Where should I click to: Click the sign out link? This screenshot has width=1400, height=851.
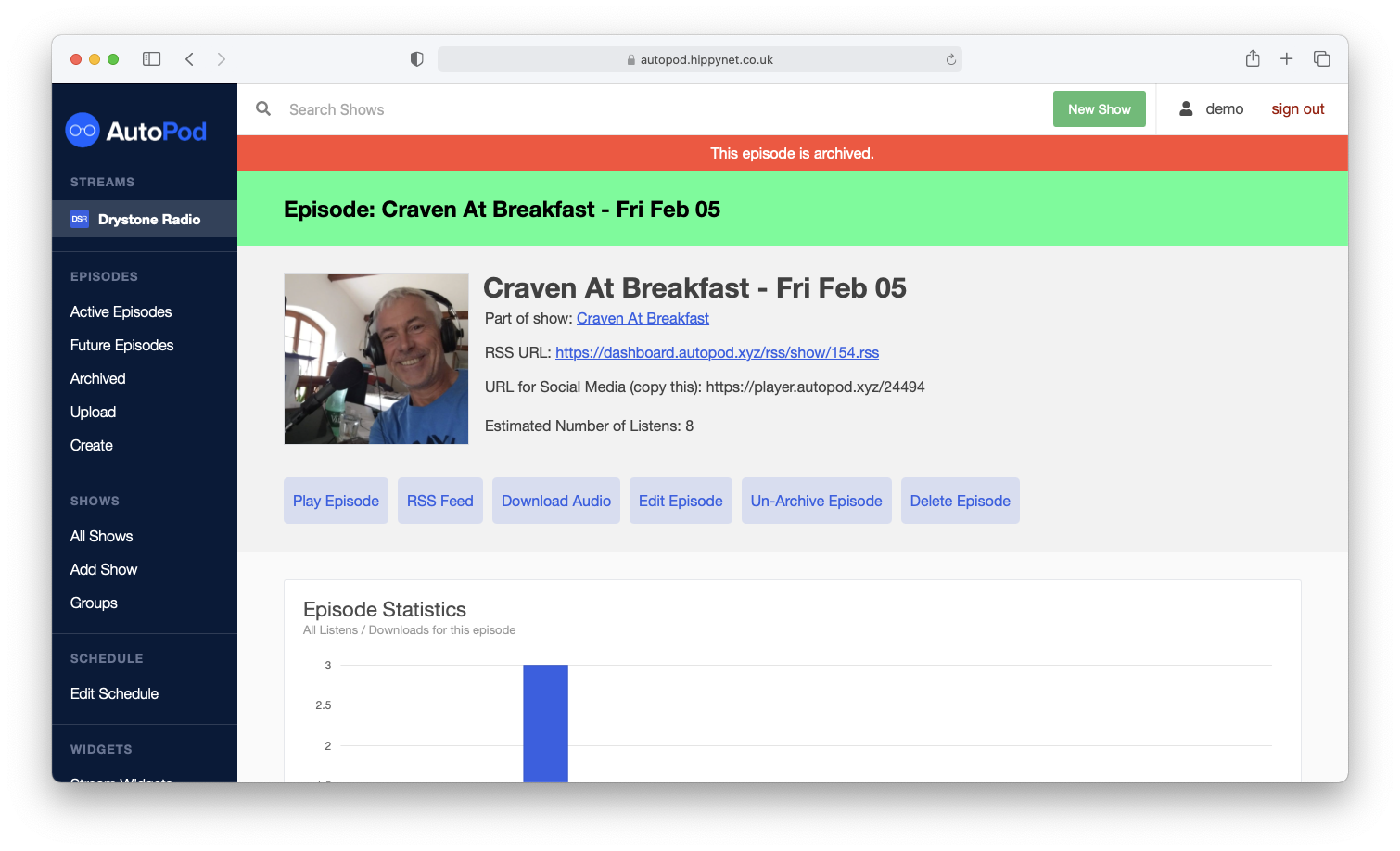coord(1298,108)
